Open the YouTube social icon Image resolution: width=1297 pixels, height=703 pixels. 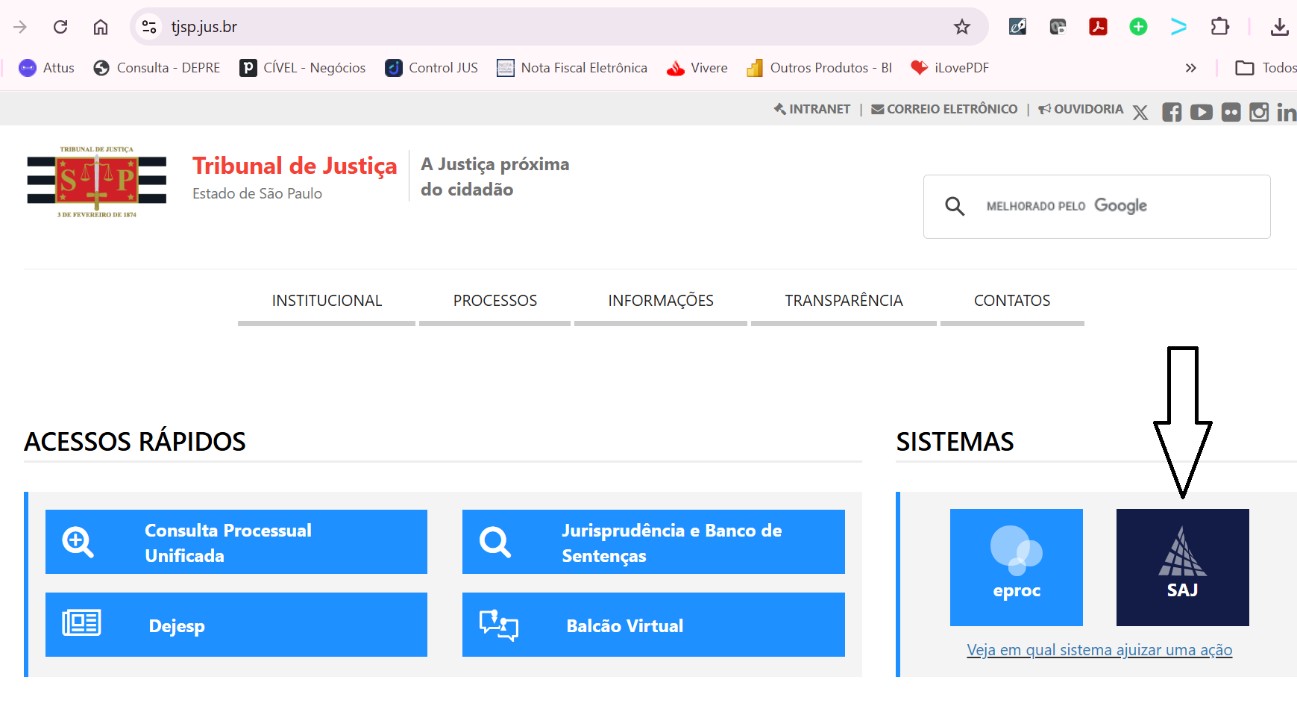[1201, 113]
